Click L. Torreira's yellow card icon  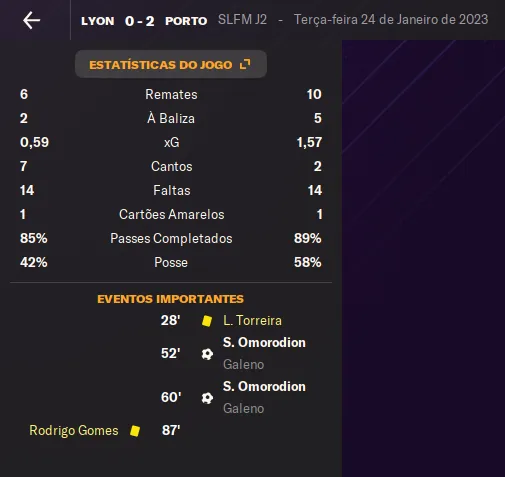[x=207, y=321]
